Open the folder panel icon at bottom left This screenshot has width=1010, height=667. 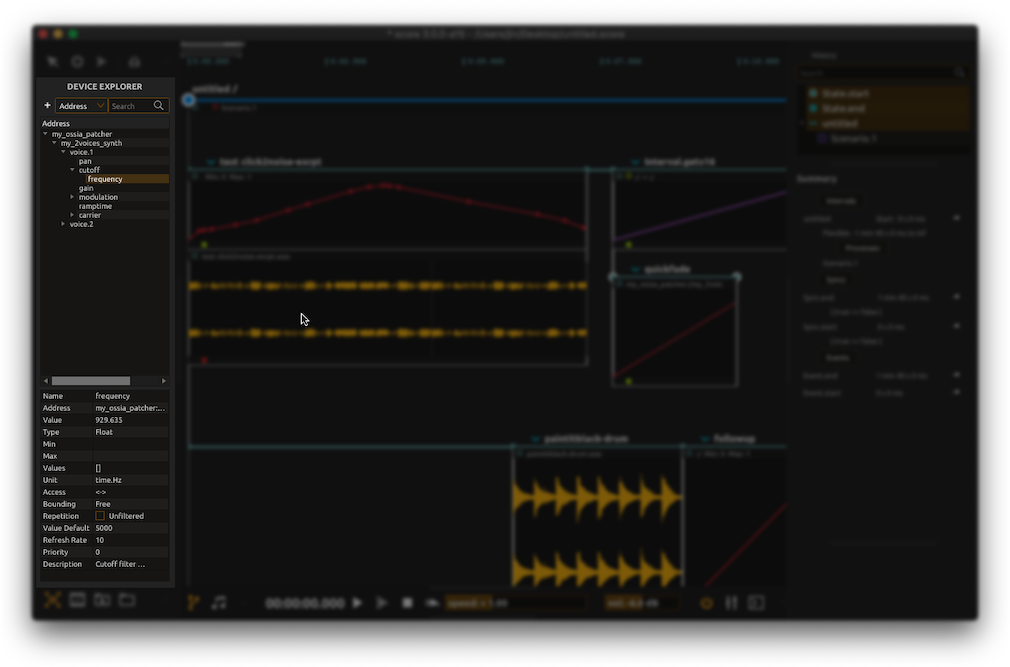127,601
